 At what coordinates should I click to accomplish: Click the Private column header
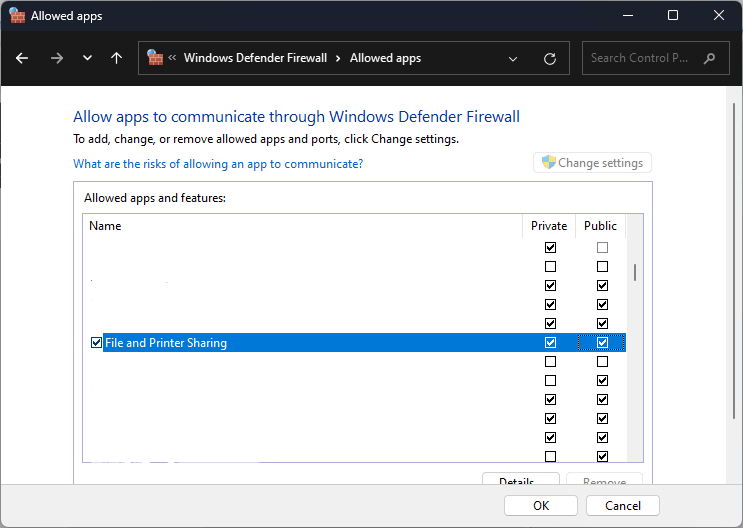549,226
